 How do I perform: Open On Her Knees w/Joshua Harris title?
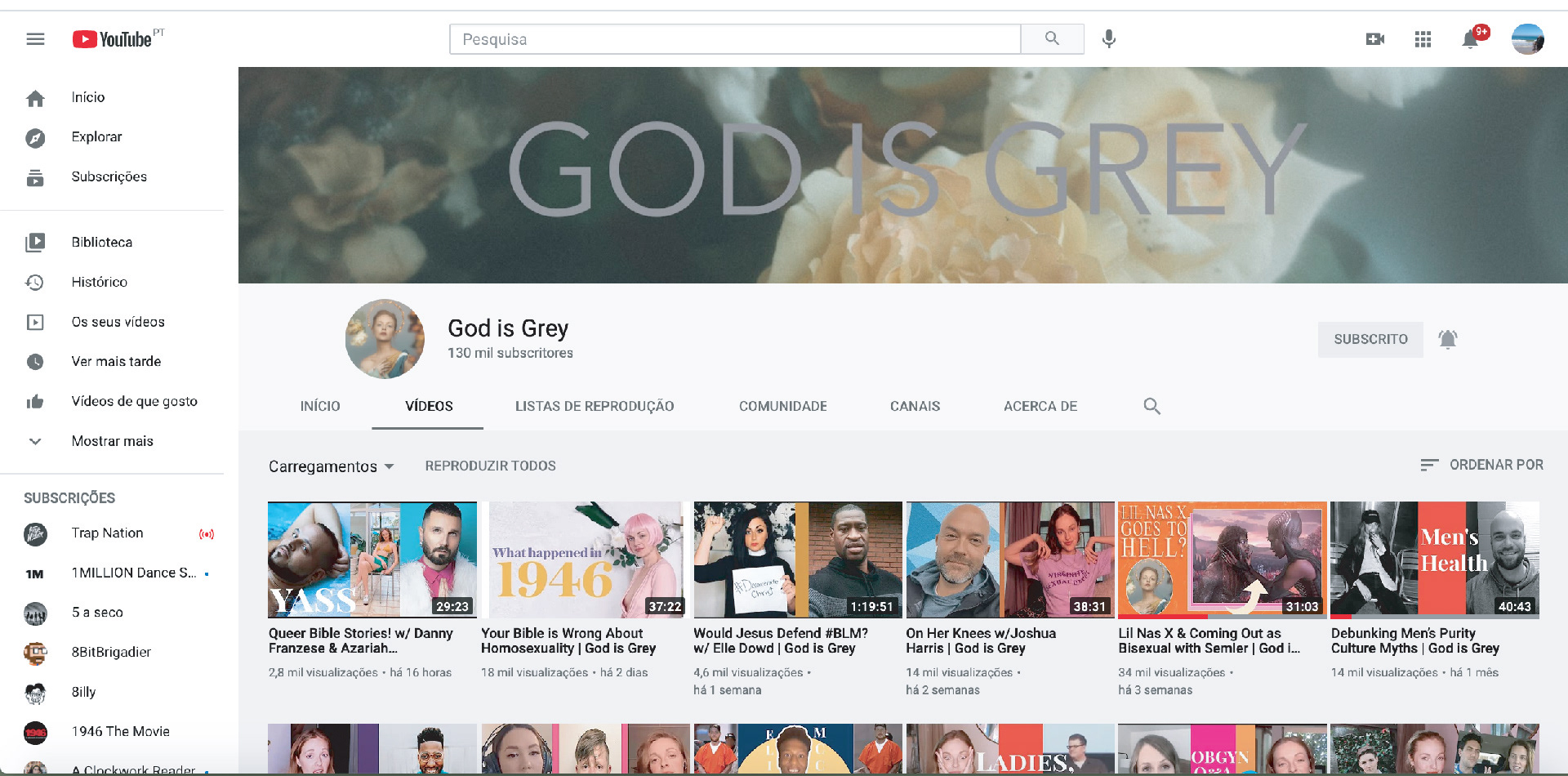981,640
